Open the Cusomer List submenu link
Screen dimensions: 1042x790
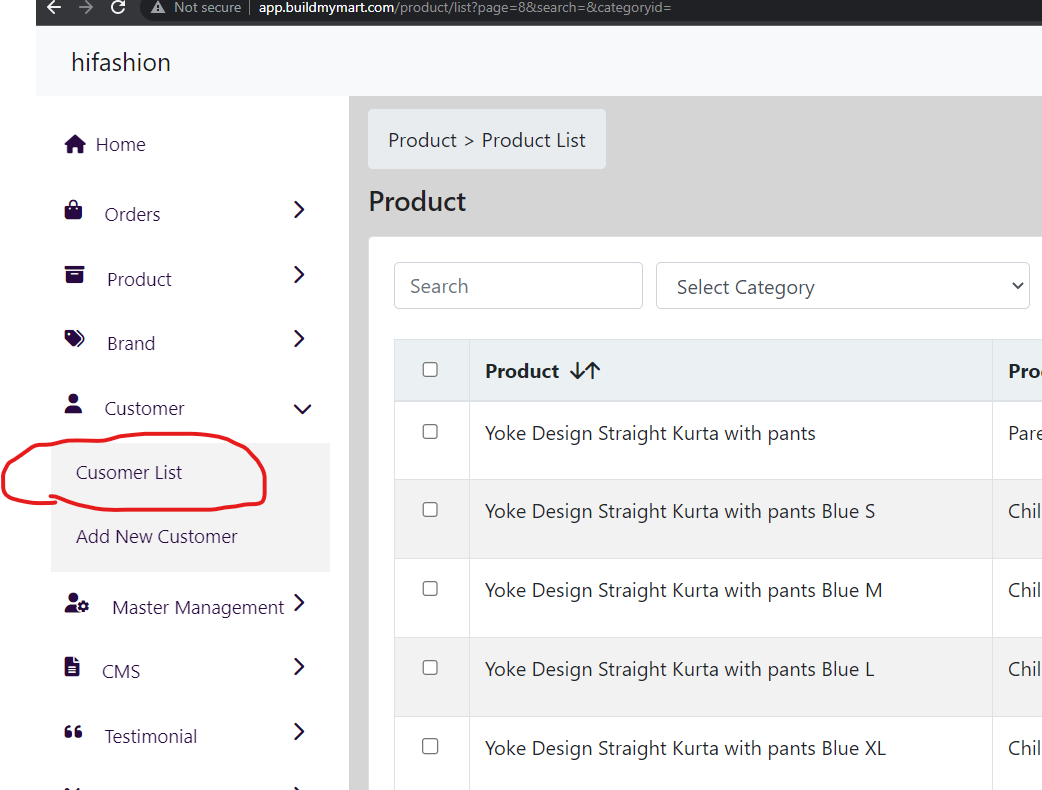[x=129, y=472]
